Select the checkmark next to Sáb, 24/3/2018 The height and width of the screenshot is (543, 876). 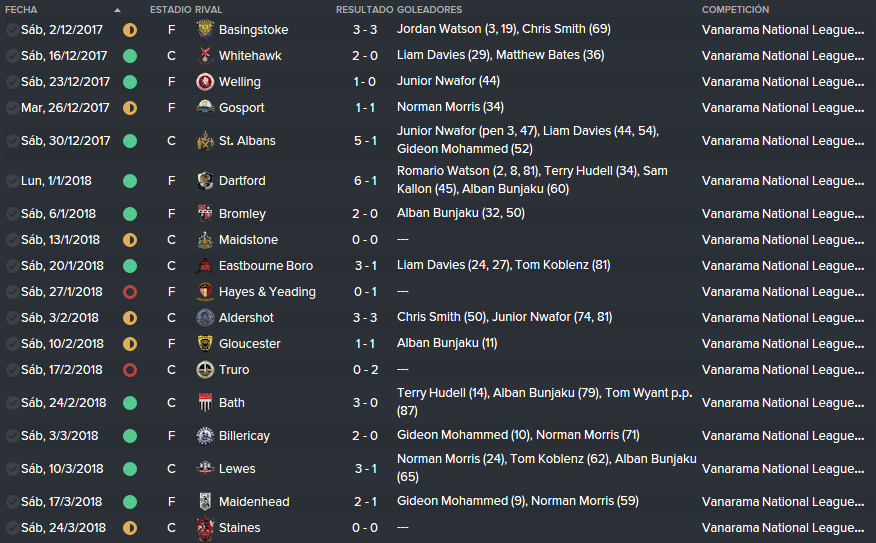click(12, 527)
